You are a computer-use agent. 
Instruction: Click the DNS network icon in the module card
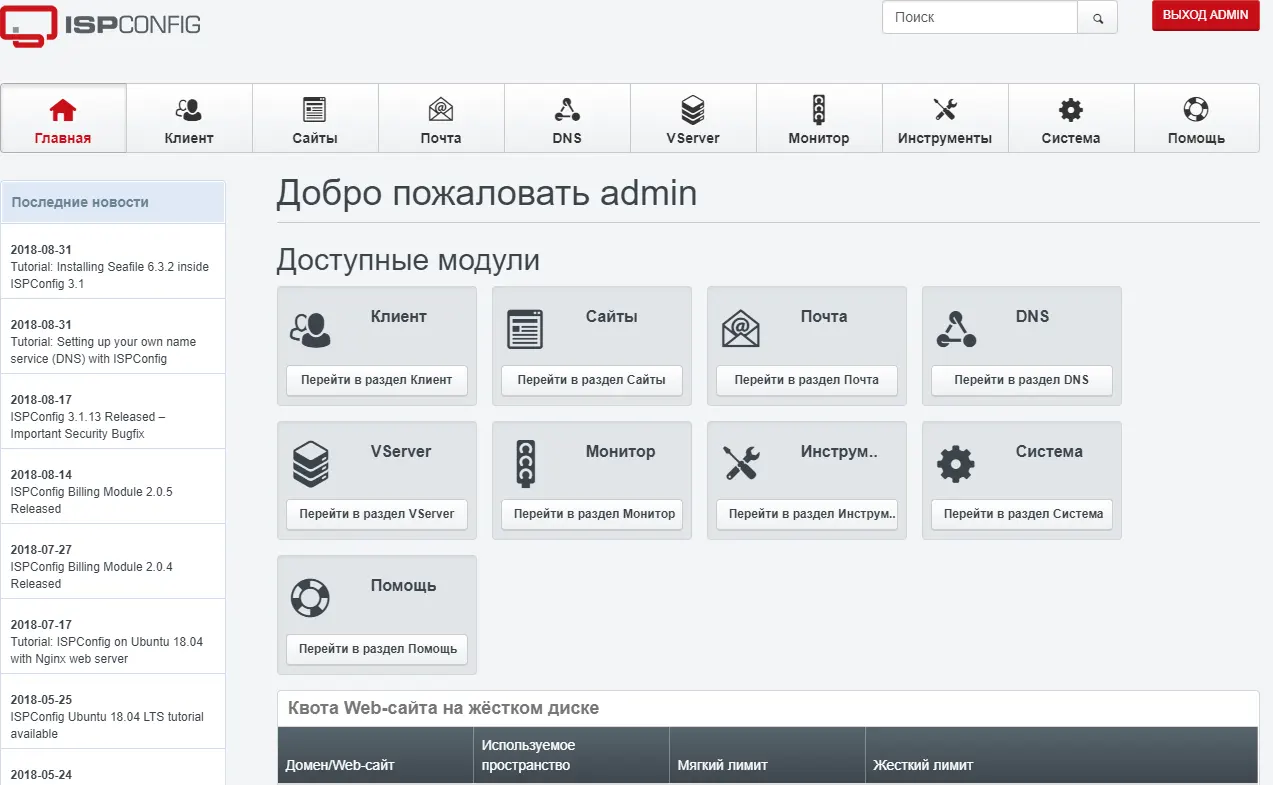point(955,329)
